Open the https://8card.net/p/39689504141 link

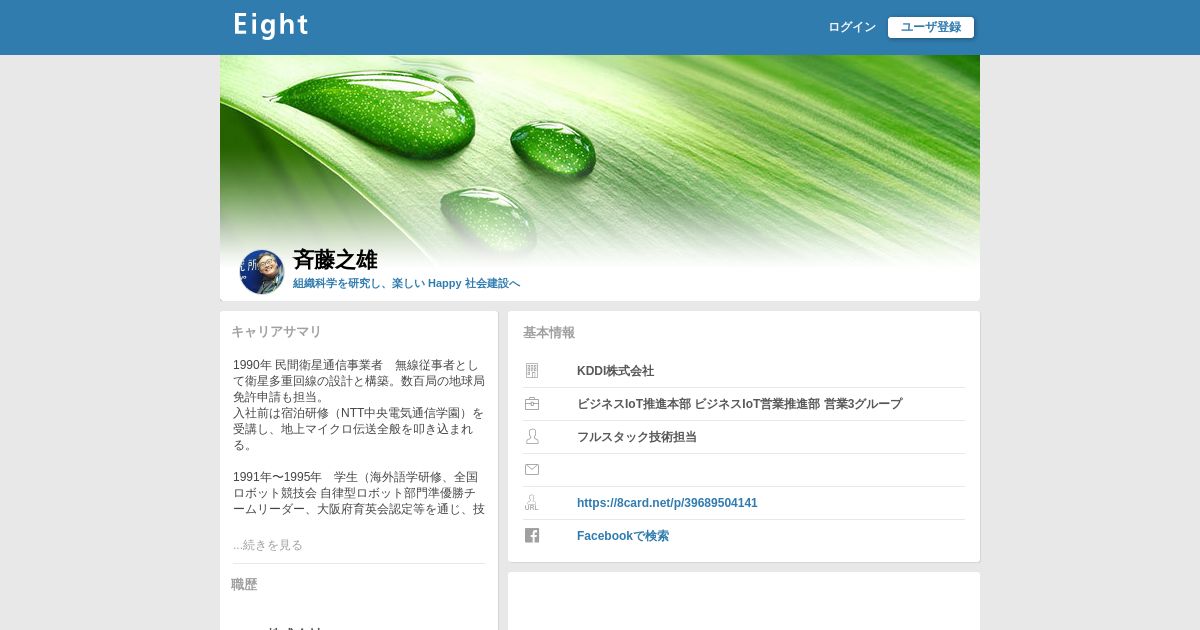667,503
